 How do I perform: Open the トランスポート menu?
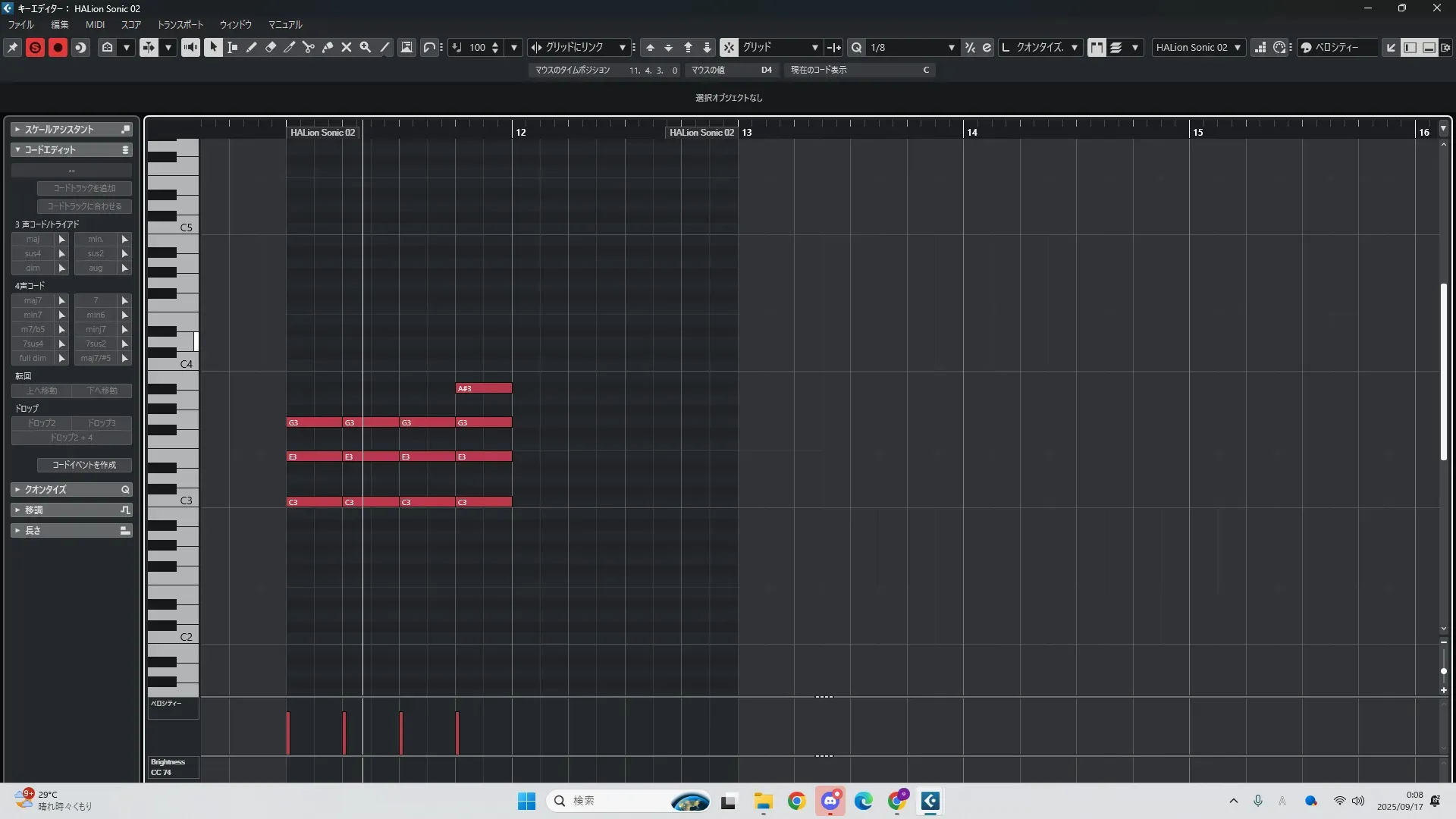pyautogui.click(x=180, y=25)
